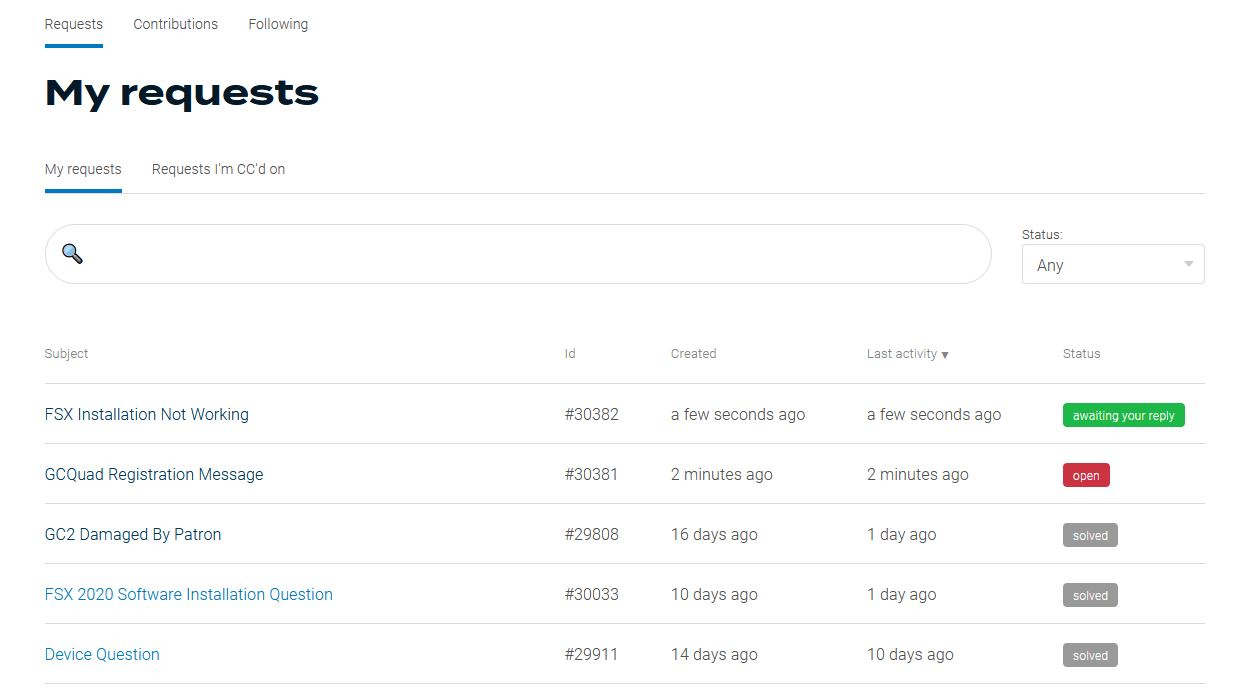This screenshot has height=690, width=1259.
Task: Open the Device Question request
Action: [x=102, y=654]
